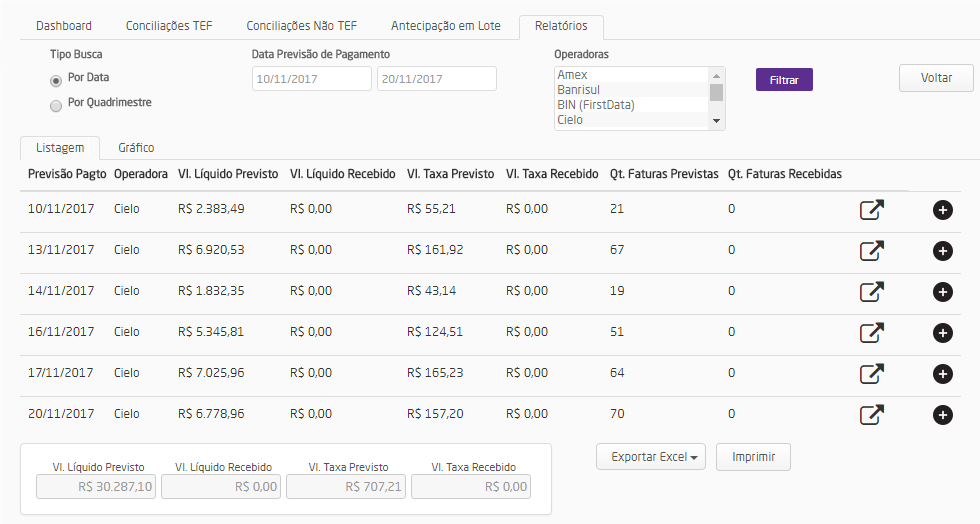
Task: Expand details plus icon for 20/11/2017 row
Action: pyautogui.click(x=942, y=414)
